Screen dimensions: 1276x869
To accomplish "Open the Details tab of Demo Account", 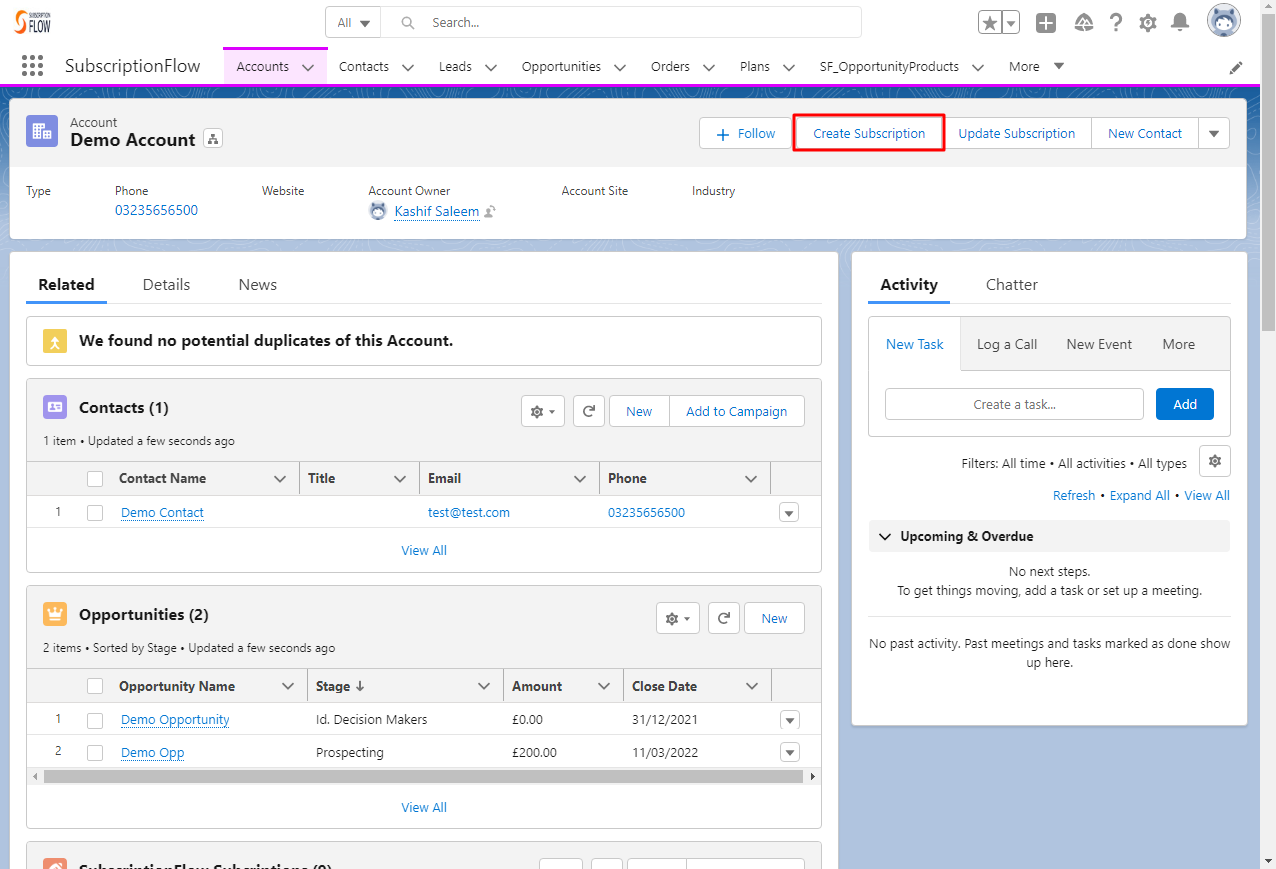I will pos(166,284).
